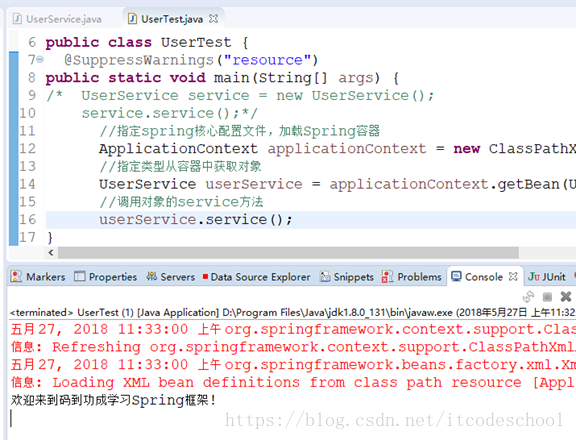Click the comment on line 13

point(180,166)
